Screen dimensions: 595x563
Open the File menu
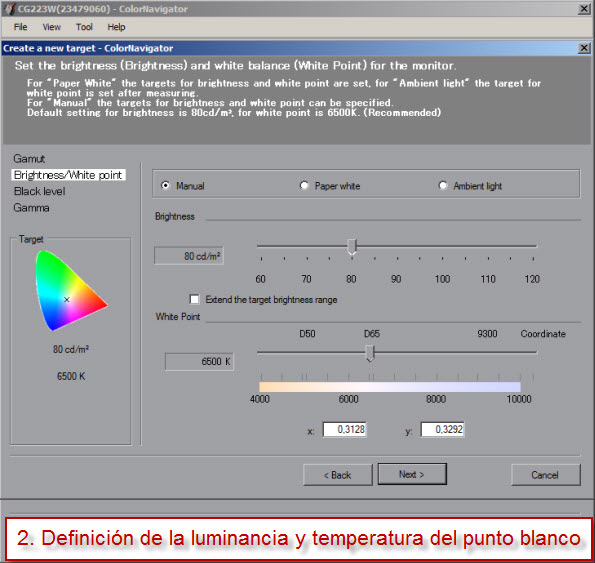[x=20, y=27]
